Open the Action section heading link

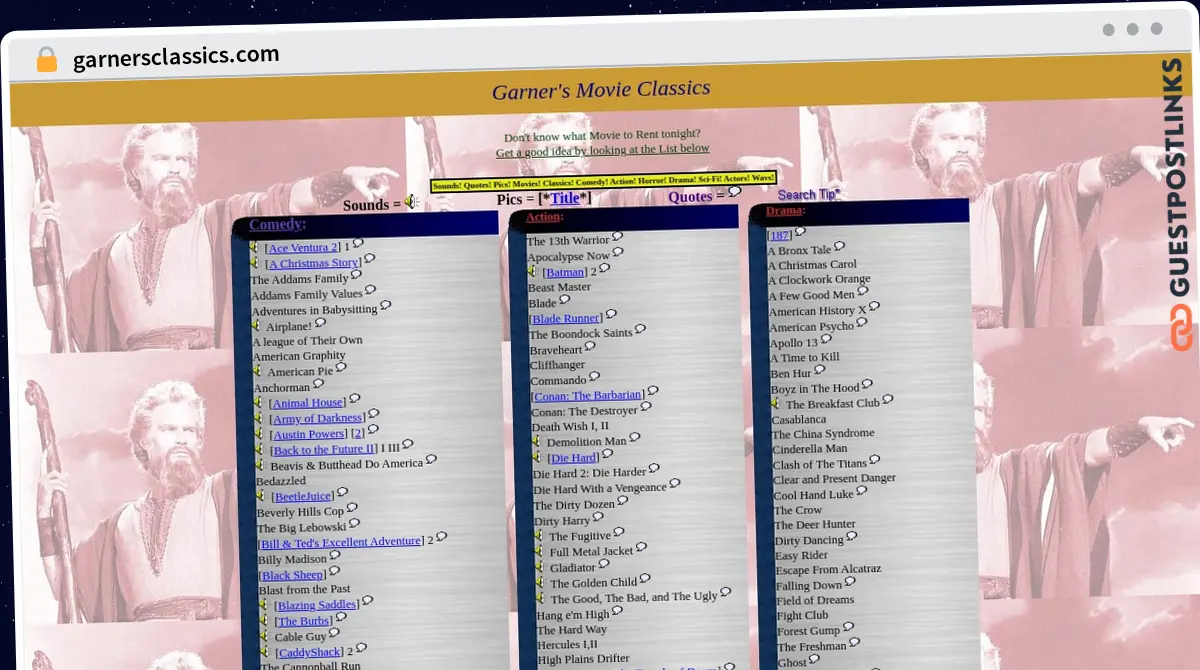click(543, 216)
